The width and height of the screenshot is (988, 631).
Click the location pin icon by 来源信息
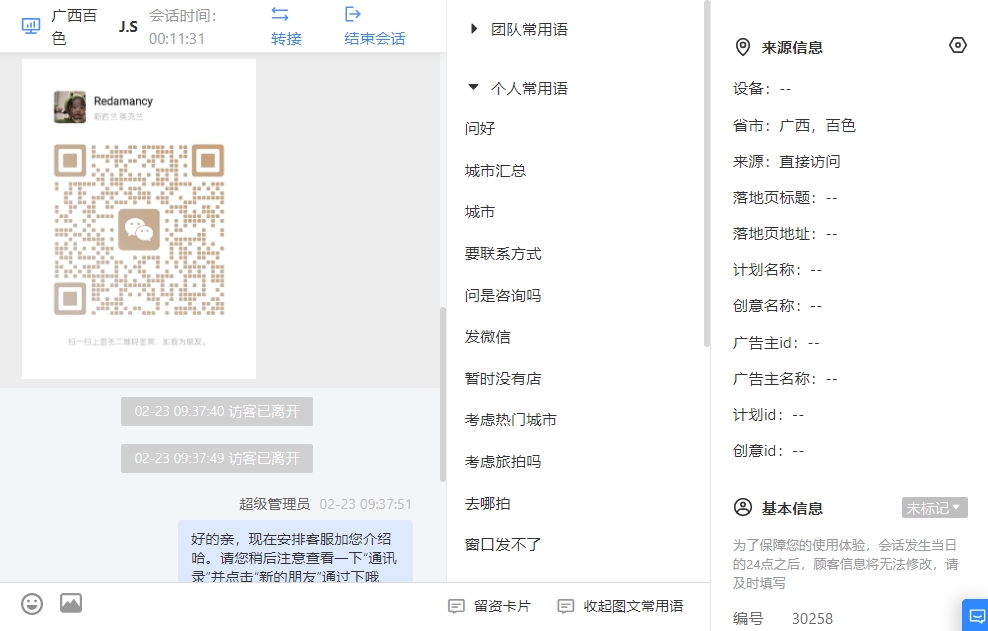coord(743,47)
